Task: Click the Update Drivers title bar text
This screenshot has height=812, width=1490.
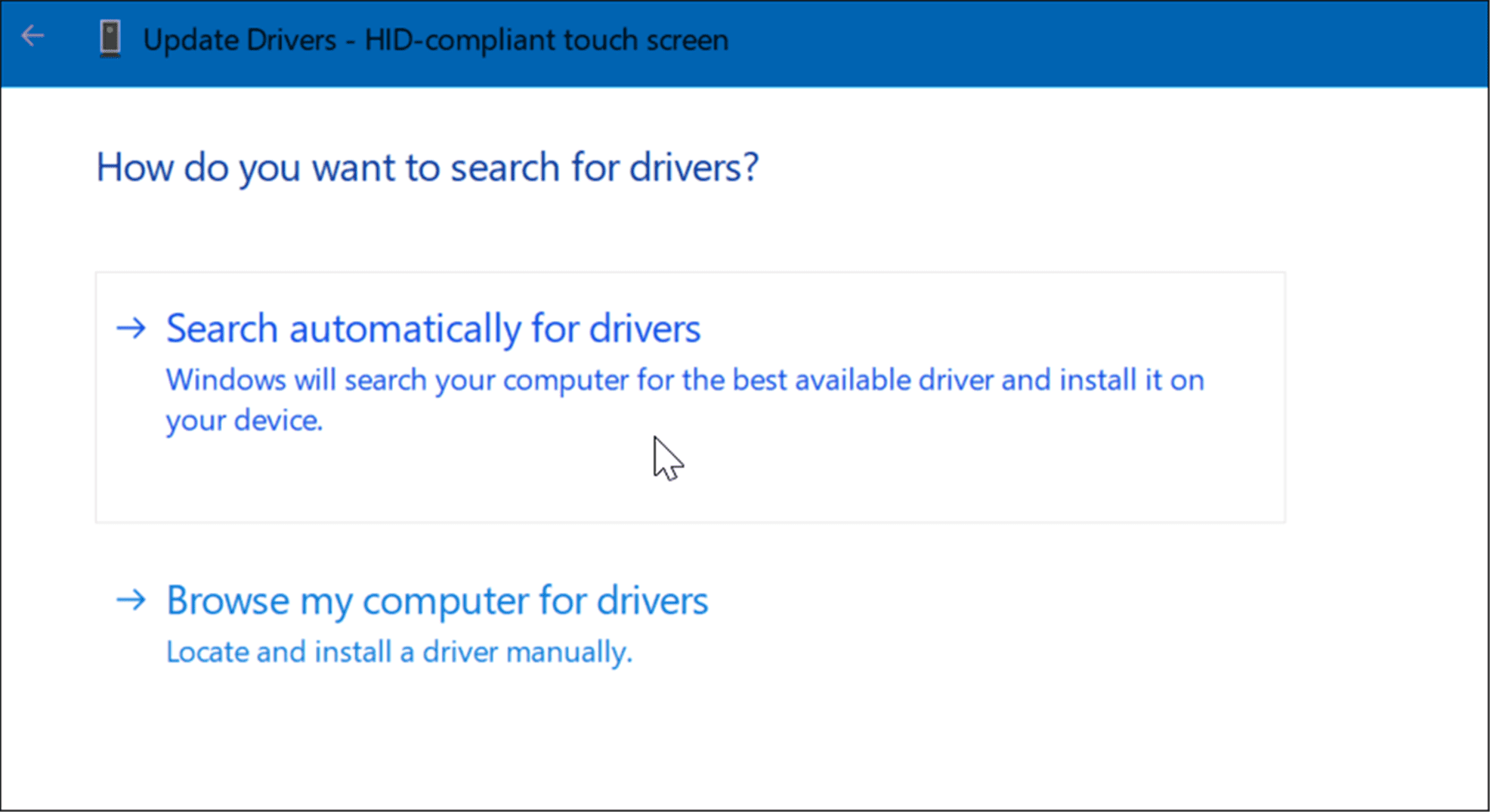Action: (435, 39)
